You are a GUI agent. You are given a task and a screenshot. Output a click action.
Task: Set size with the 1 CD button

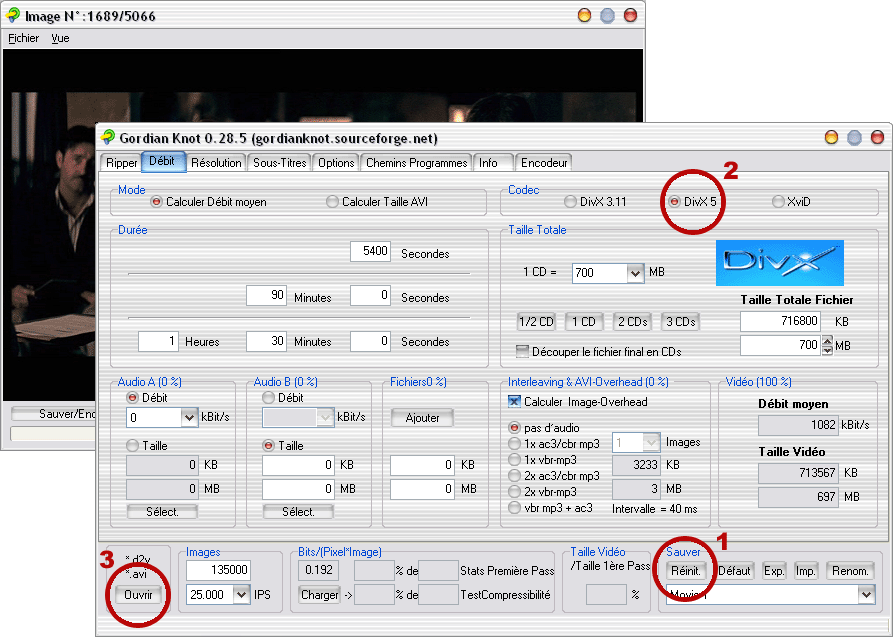[x=584, y=322]
